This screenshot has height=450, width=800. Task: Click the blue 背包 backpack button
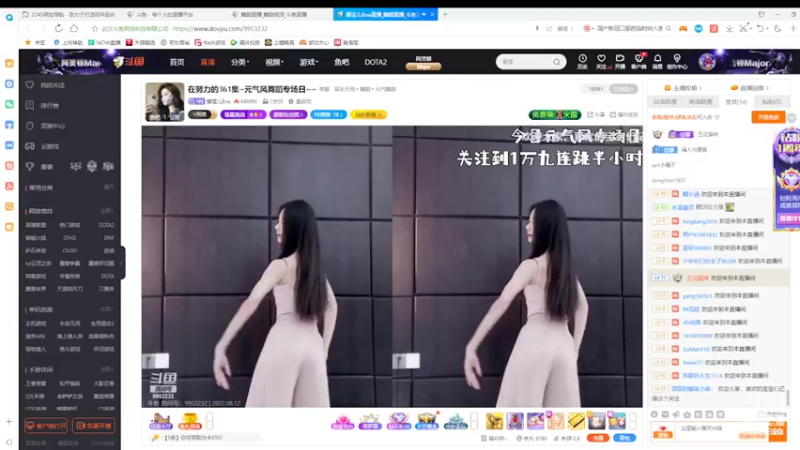(624, 438)
